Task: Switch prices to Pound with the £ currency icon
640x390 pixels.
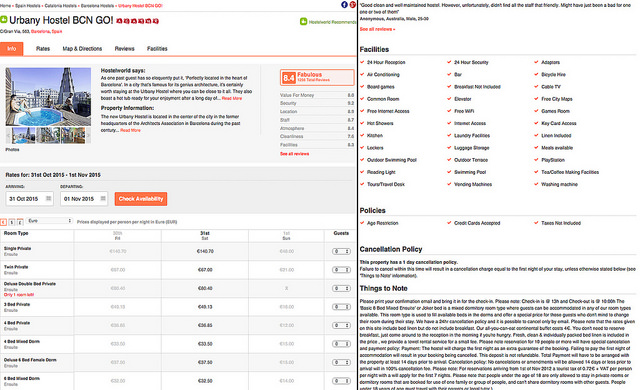Action: [x=20, y=222]
